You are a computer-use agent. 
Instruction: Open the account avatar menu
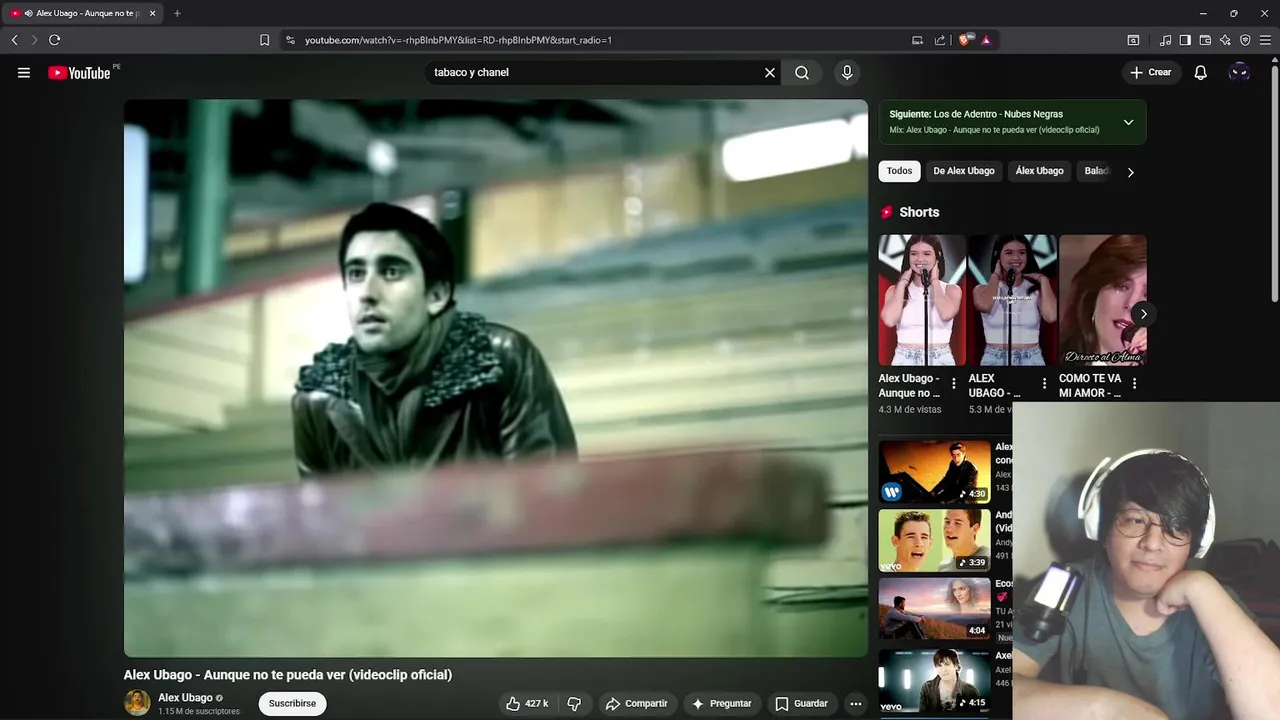point(1239,72)
